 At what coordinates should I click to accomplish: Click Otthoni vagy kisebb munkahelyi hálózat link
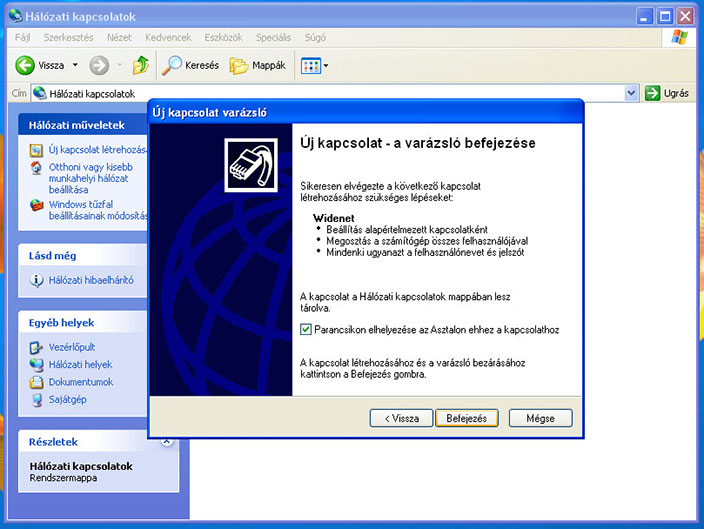90,178
